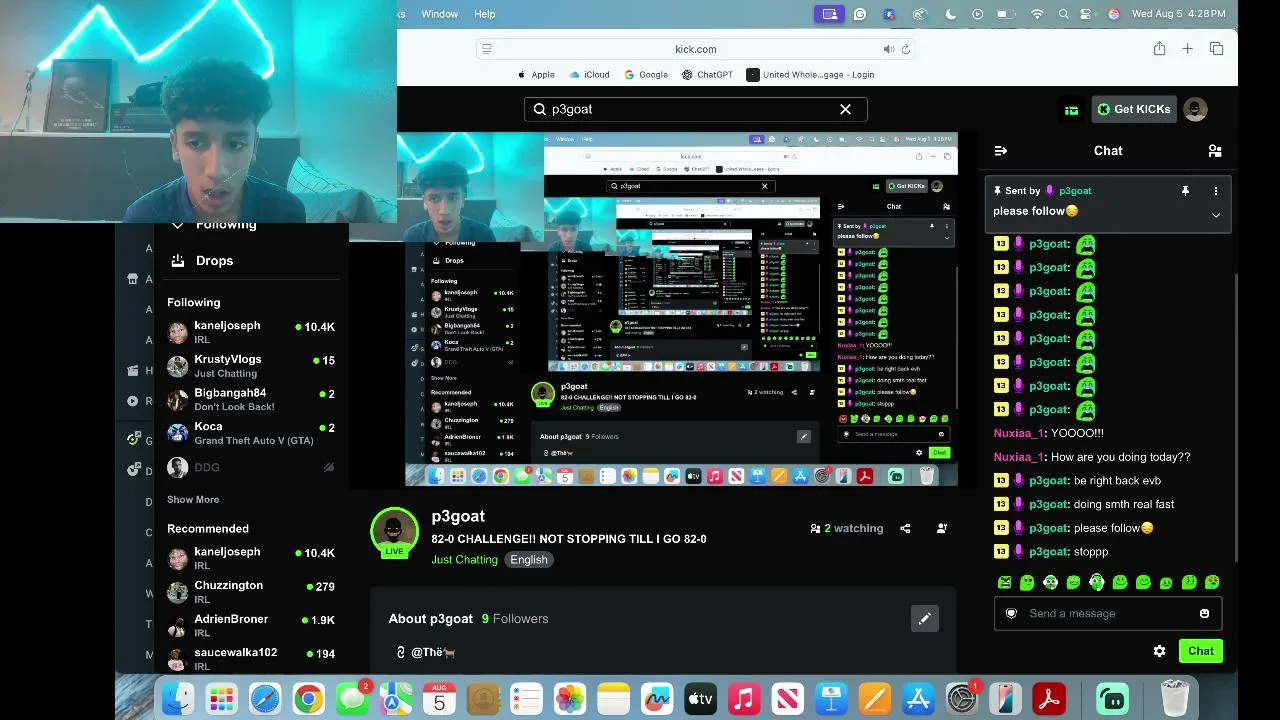Open the Apple bookmark
The image size is (1280, 720).
536,75
